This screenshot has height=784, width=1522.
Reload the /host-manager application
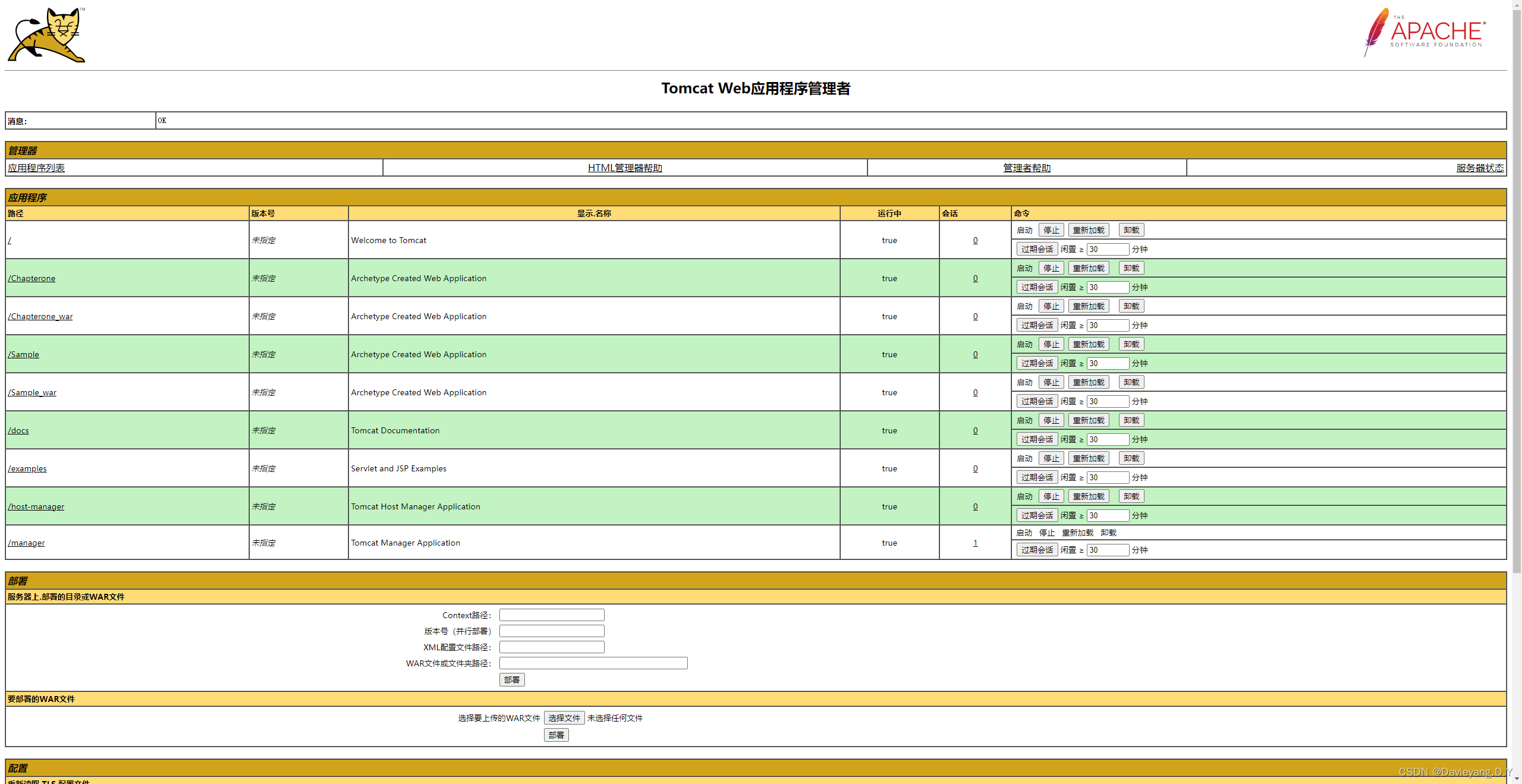click(x=1089, y=496)
